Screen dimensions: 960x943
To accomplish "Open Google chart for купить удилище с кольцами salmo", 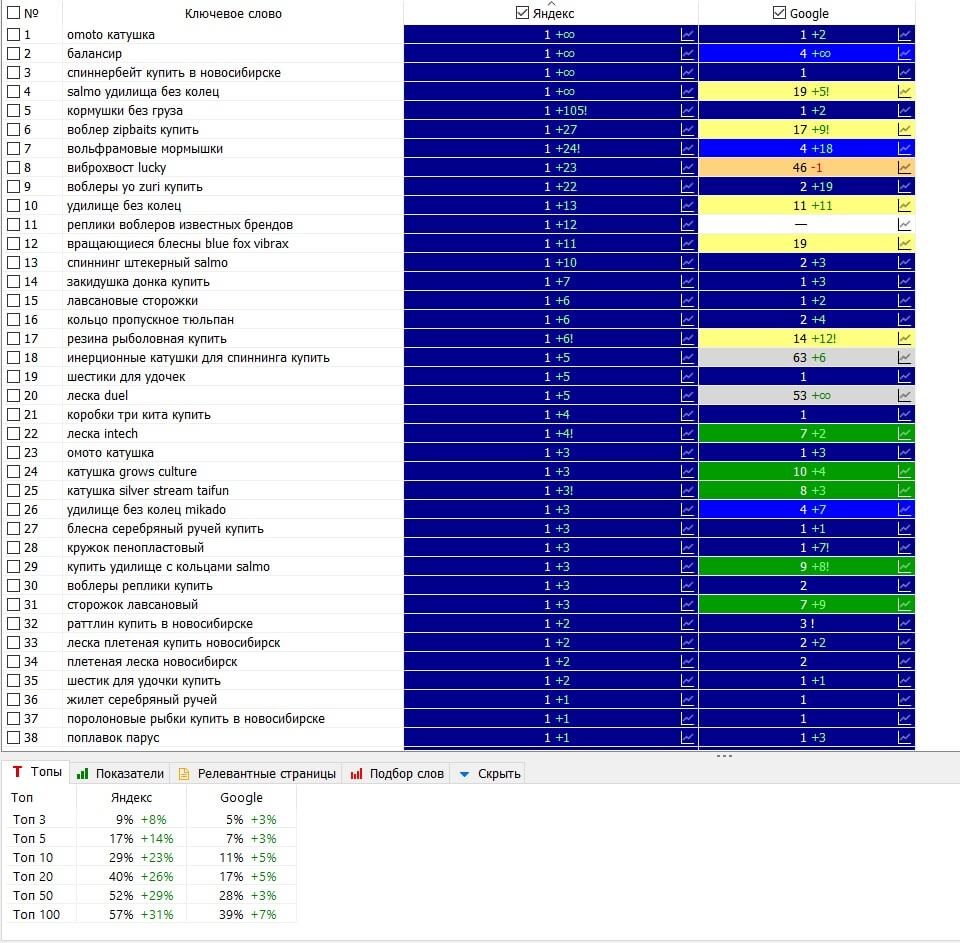I will pos(905,566).
